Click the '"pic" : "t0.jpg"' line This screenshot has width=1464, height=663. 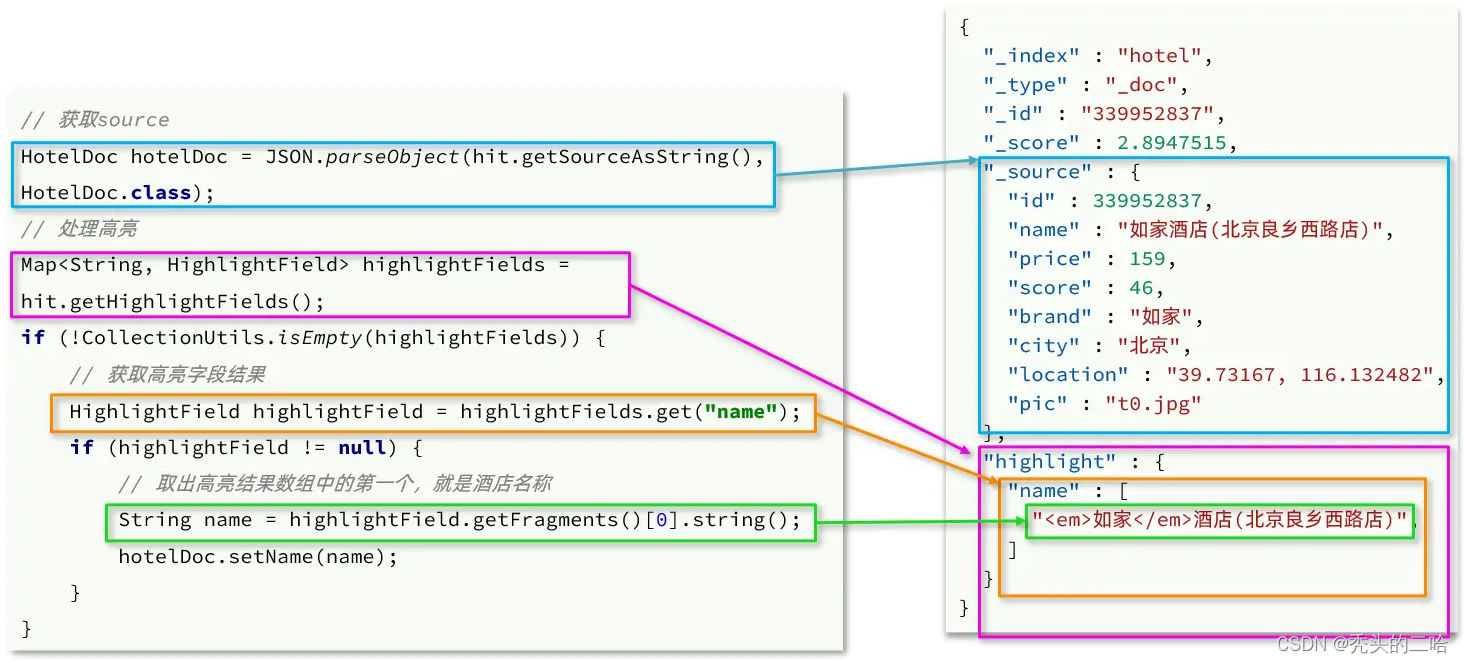click(1104, 404)
